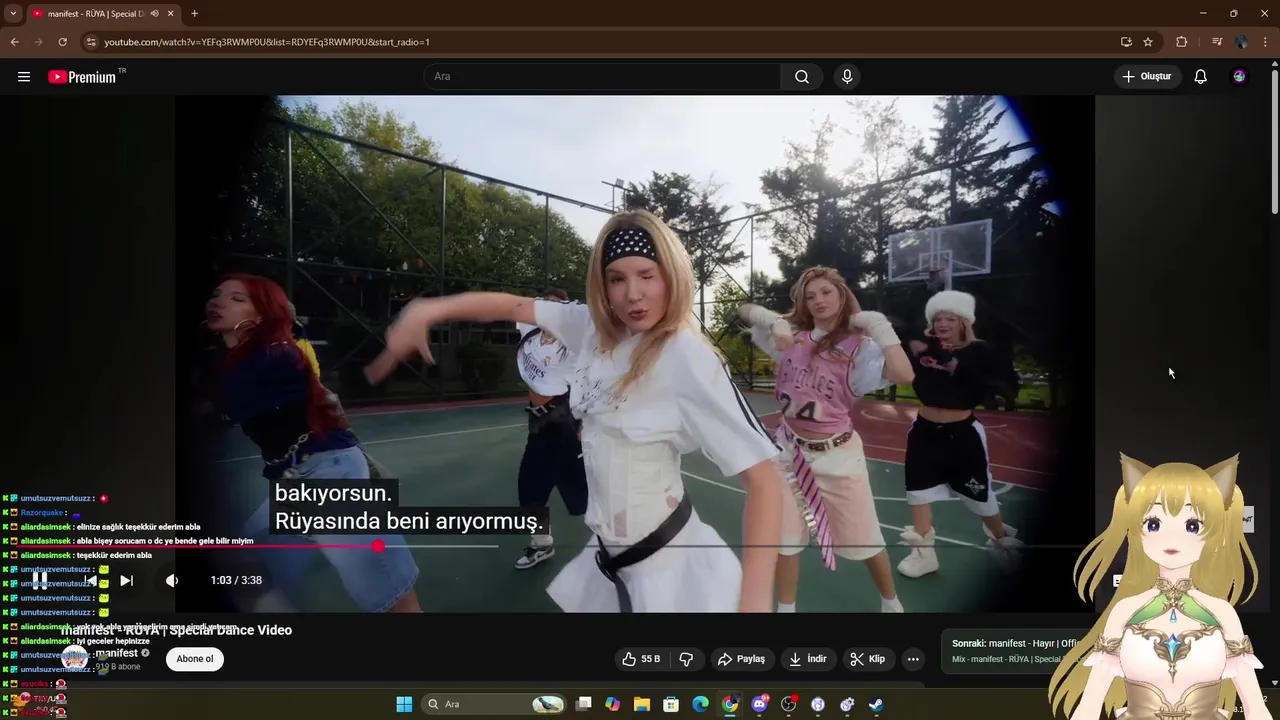Viewport: 1280px width, 720px height.
Task: View site information icon in address bar
Action: tap(91, 42)
